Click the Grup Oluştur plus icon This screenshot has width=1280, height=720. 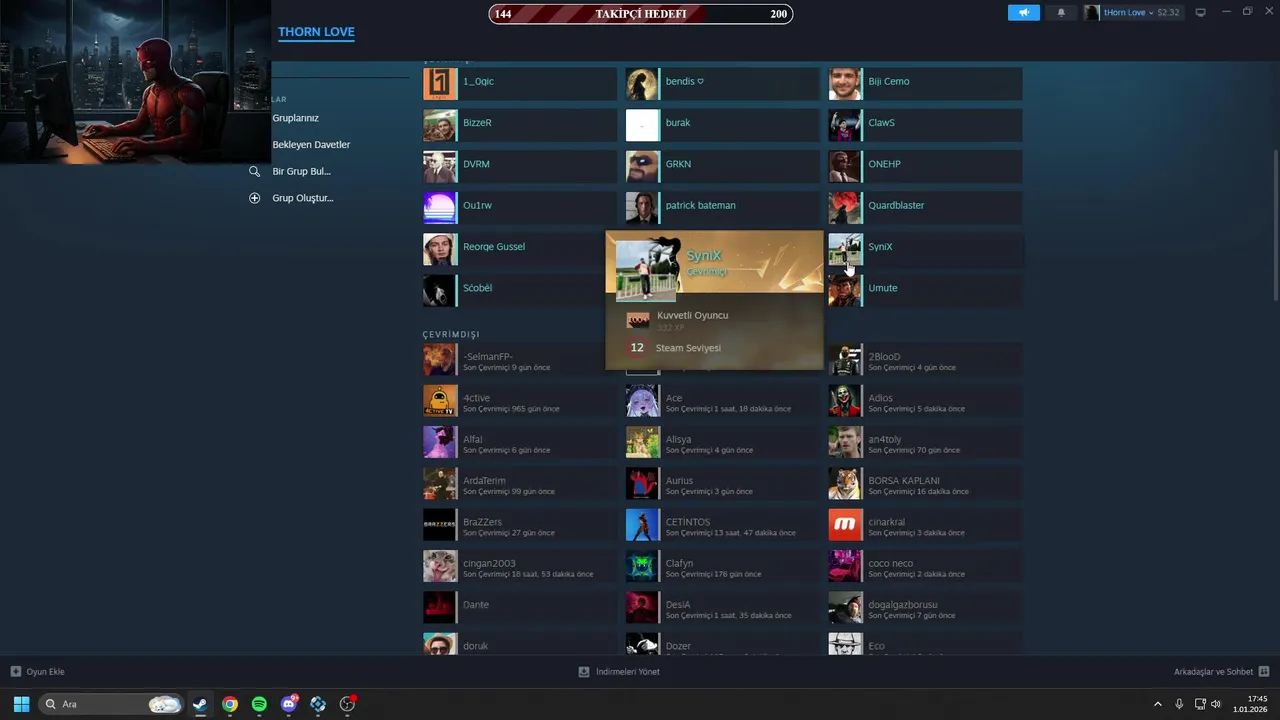(x=254, y=198)
